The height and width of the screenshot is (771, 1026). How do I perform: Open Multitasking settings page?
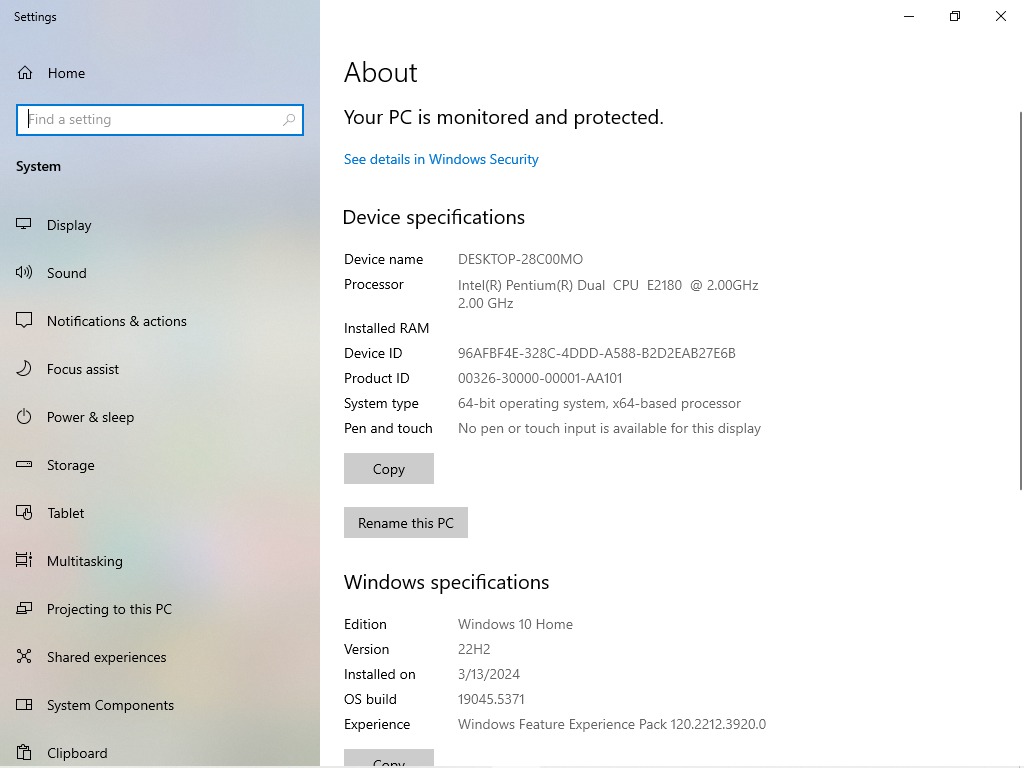[85, 561]
